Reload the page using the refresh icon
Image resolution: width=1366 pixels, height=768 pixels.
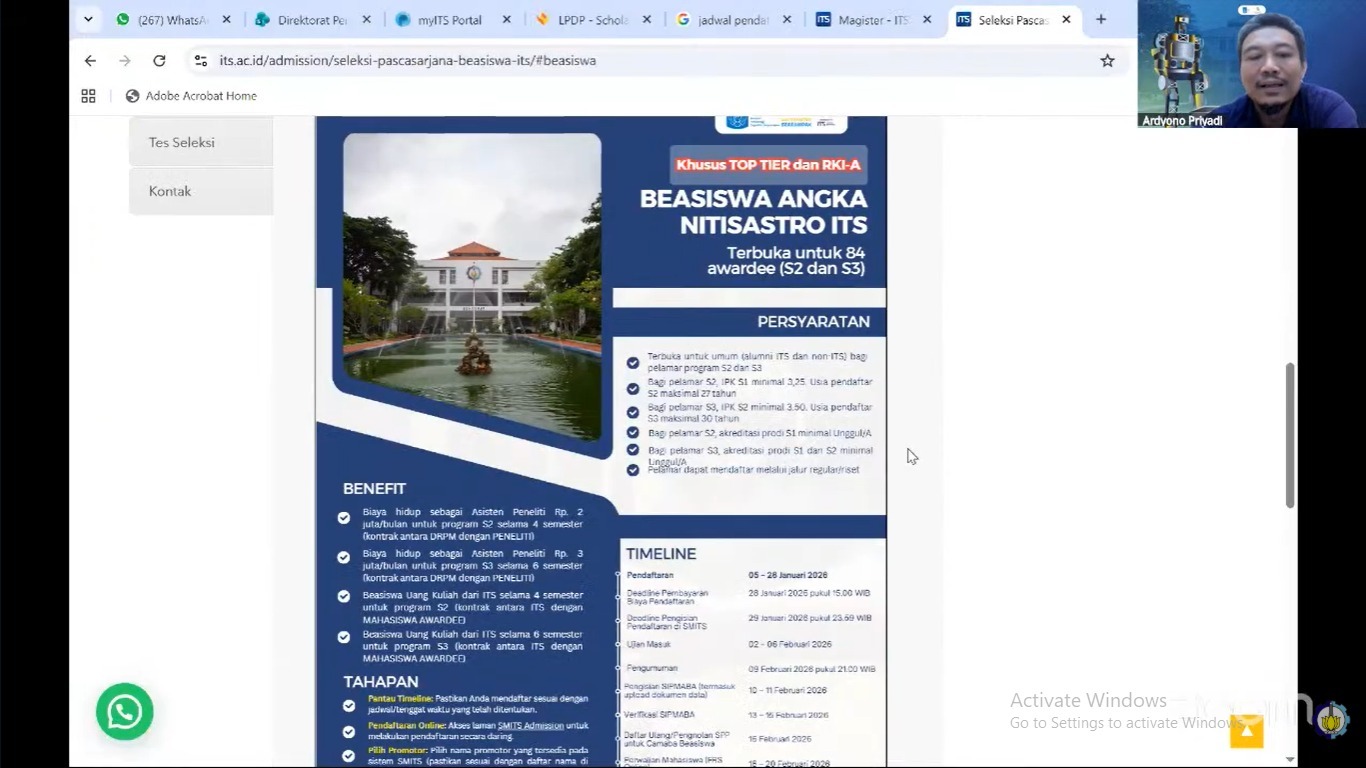coord(159,61)
